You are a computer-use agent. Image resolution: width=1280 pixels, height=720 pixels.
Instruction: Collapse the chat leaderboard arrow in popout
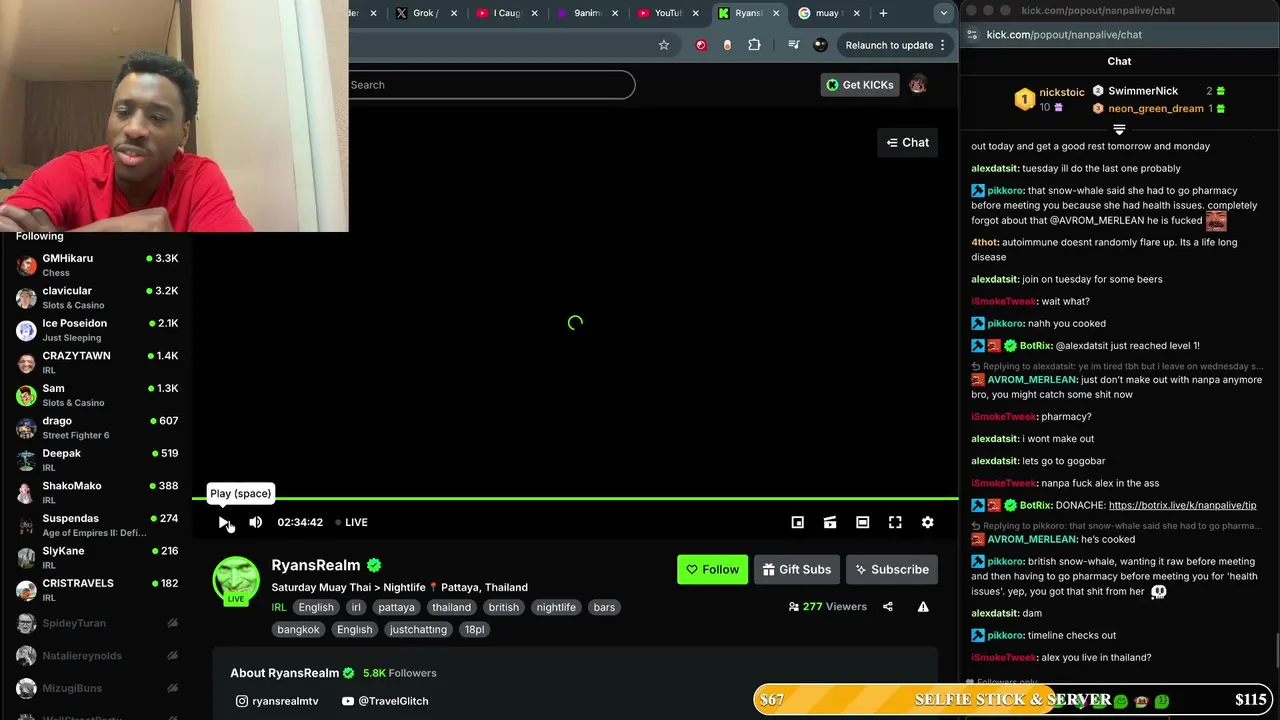click(1119, 130)
